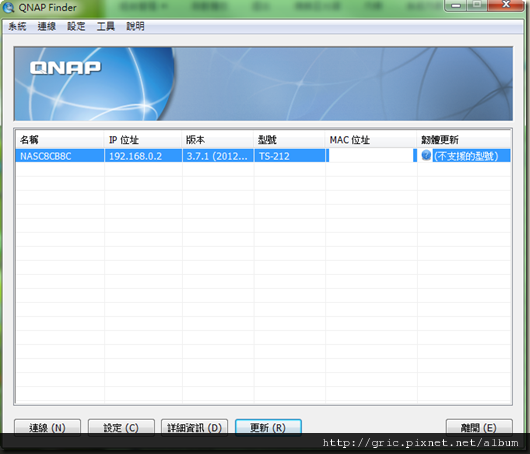
Task: Close the QNAP Finder window
Action: 506,5
